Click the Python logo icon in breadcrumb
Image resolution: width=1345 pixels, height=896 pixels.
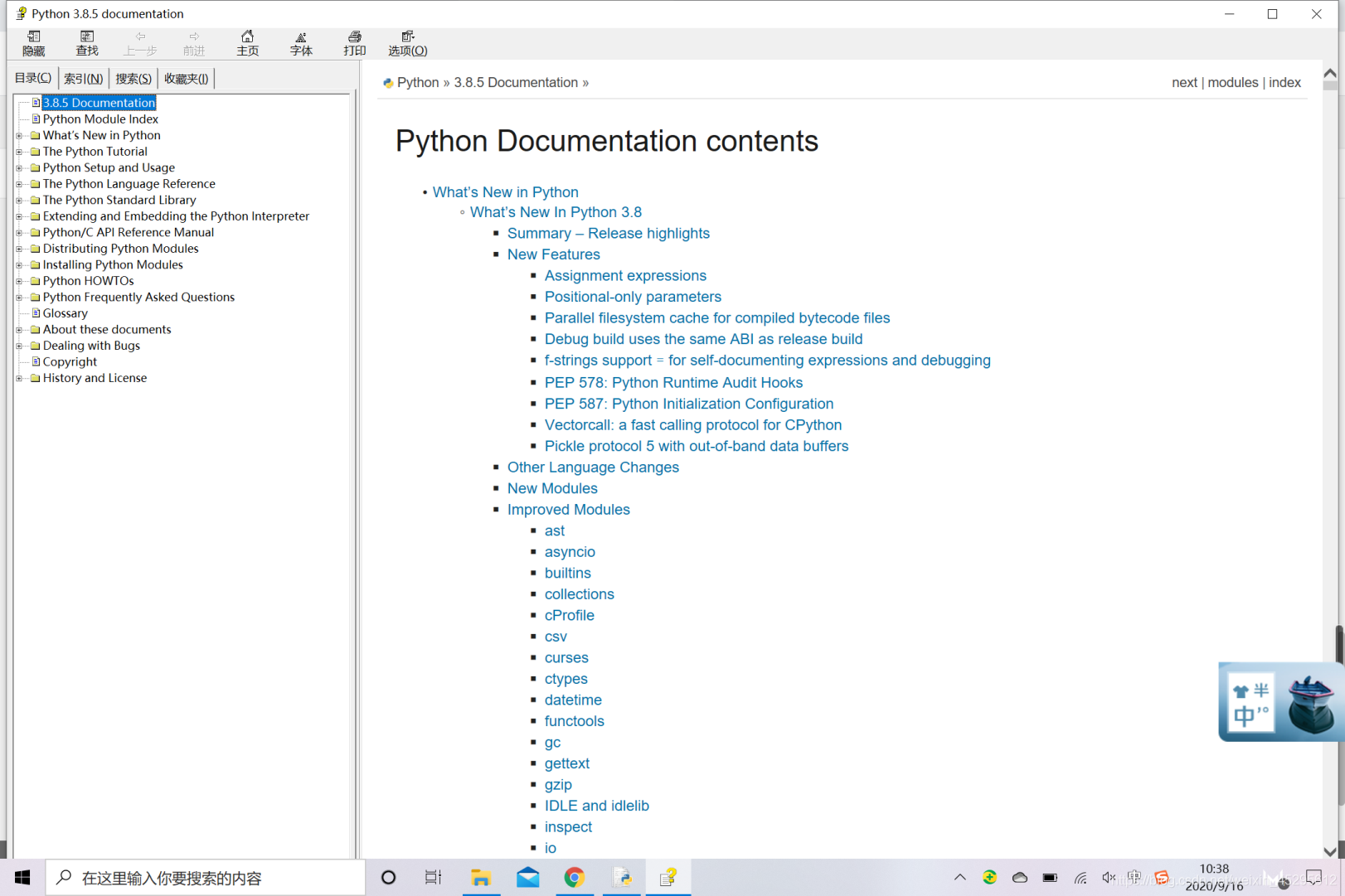pyautogui.click(x=388, y=83)
